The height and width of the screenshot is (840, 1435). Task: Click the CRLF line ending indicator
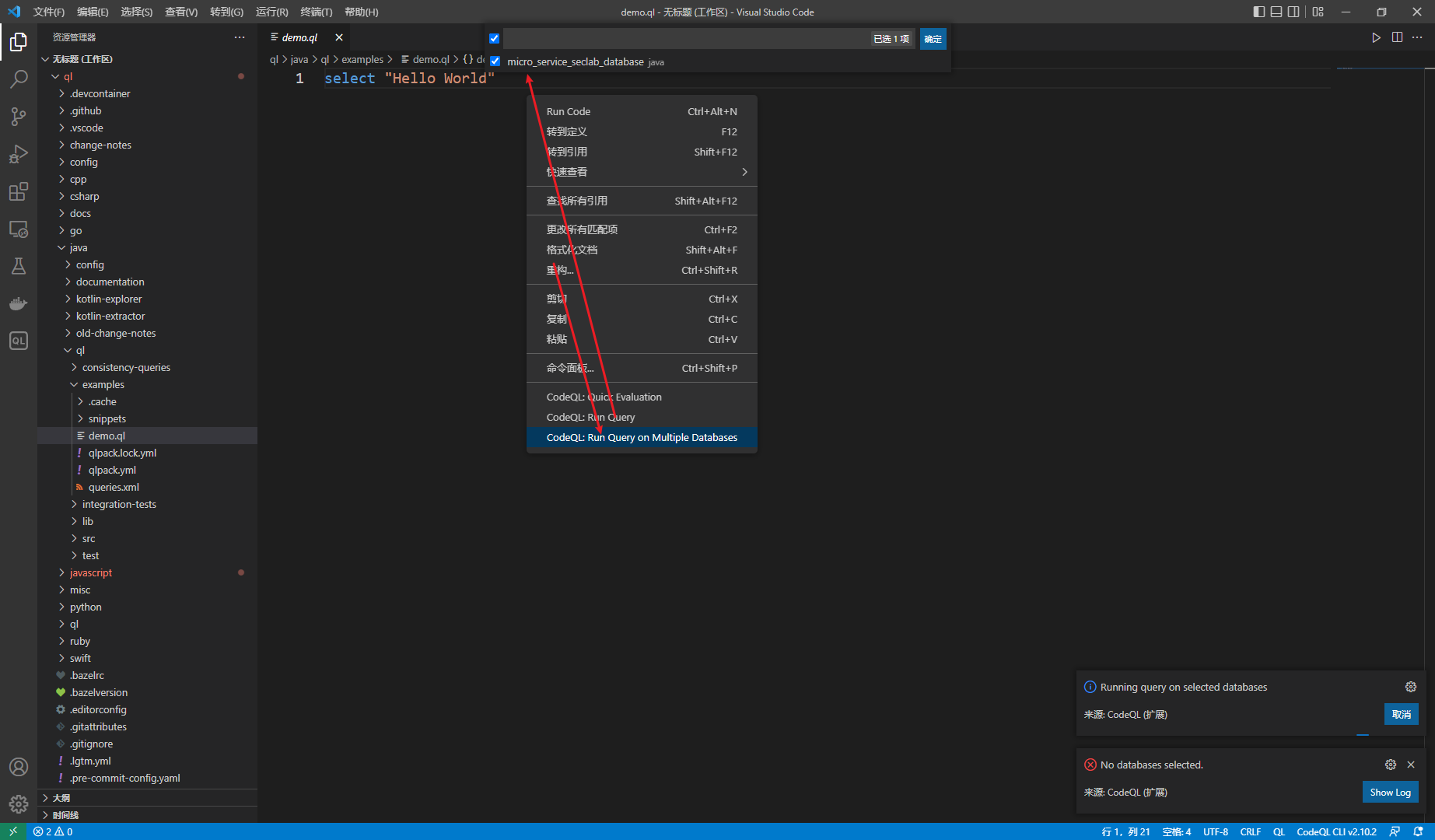click(1251, 831)
